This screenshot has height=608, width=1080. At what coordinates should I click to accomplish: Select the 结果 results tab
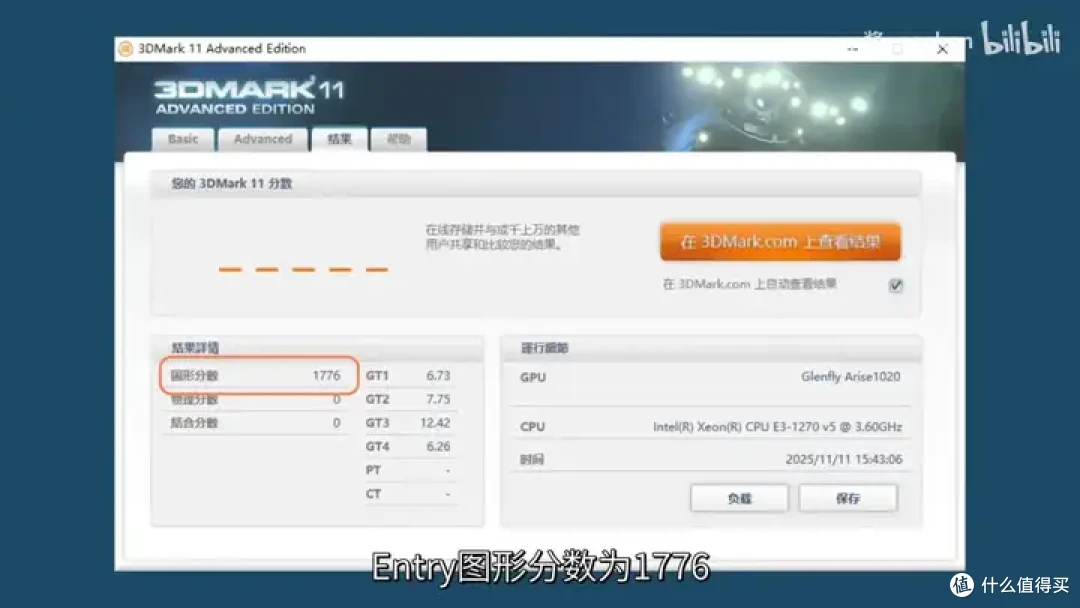point(339,139)
